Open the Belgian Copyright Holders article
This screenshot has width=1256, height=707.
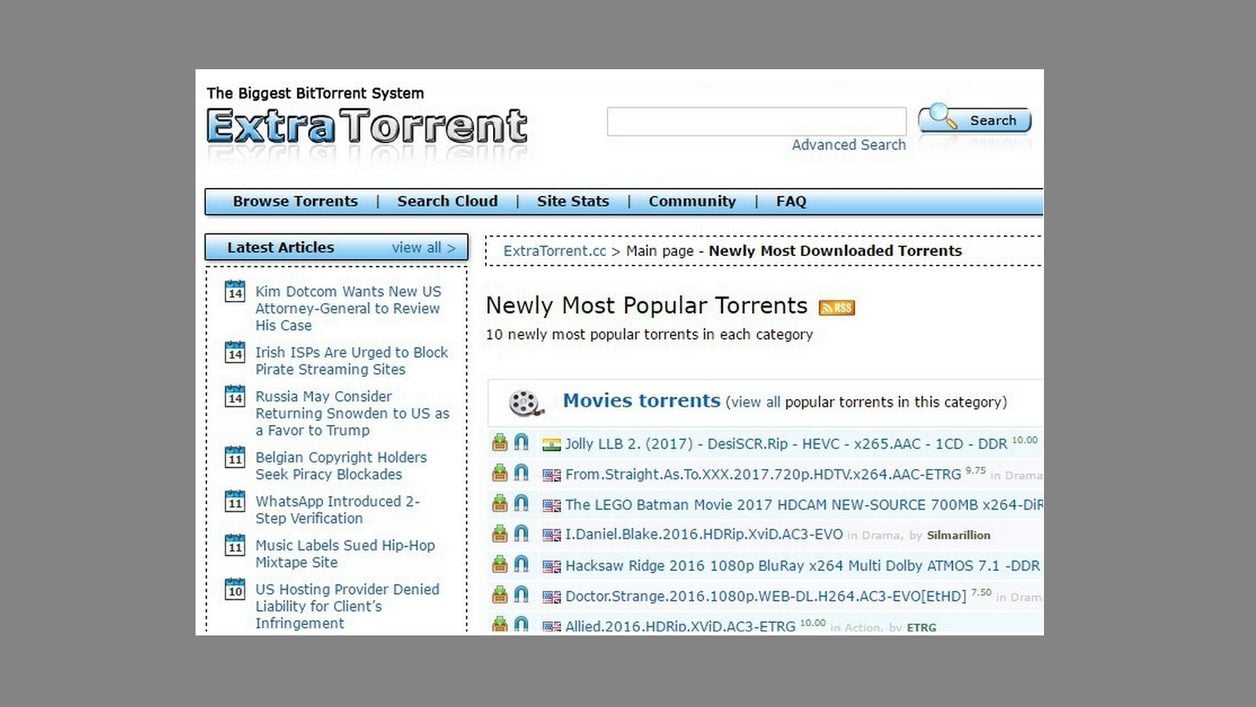341,466
